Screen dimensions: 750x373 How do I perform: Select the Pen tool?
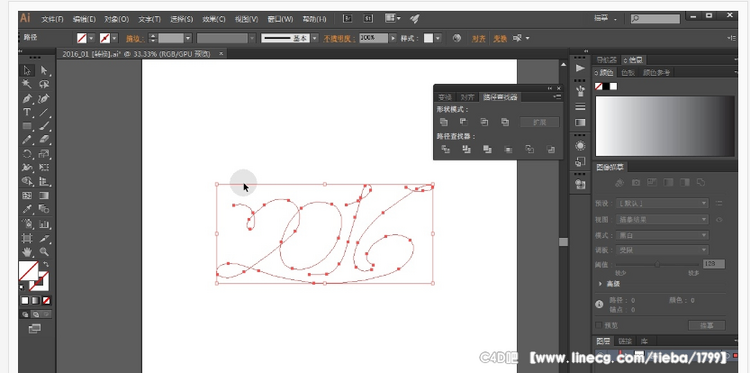tap(27, 99)
